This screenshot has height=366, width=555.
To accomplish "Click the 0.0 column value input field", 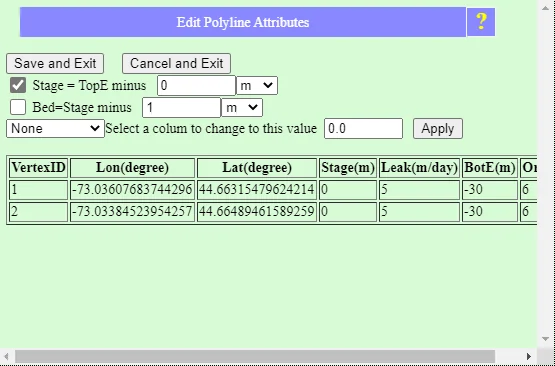I will point(364,128).
